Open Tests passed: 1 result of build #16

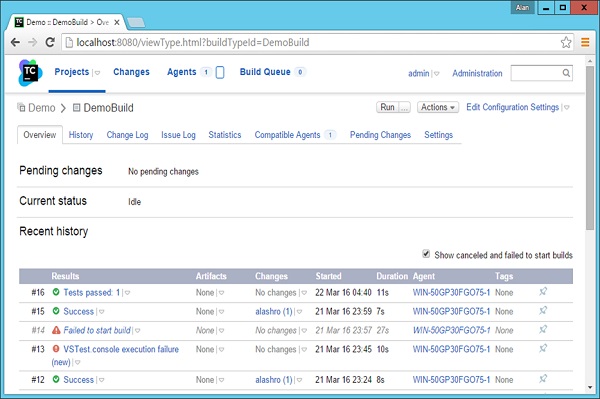(x=92, y=292)
